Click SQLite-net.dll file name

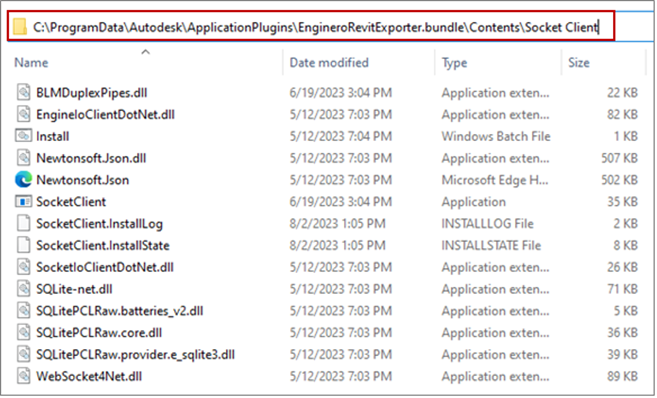(74, 289)
